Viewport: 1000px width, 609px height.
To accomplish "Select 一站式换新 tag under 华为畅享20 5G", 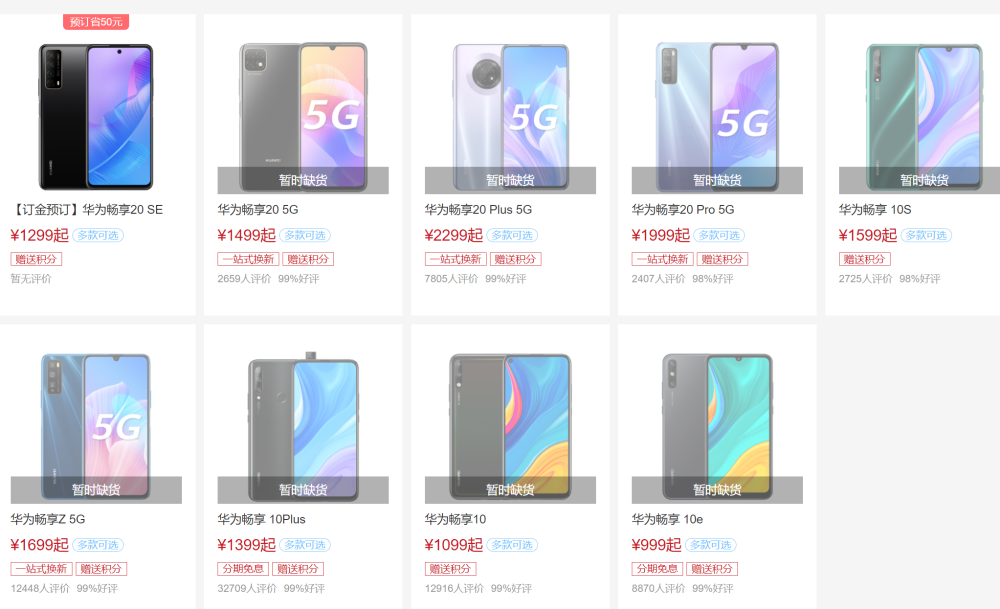I will tap(248, 259).
